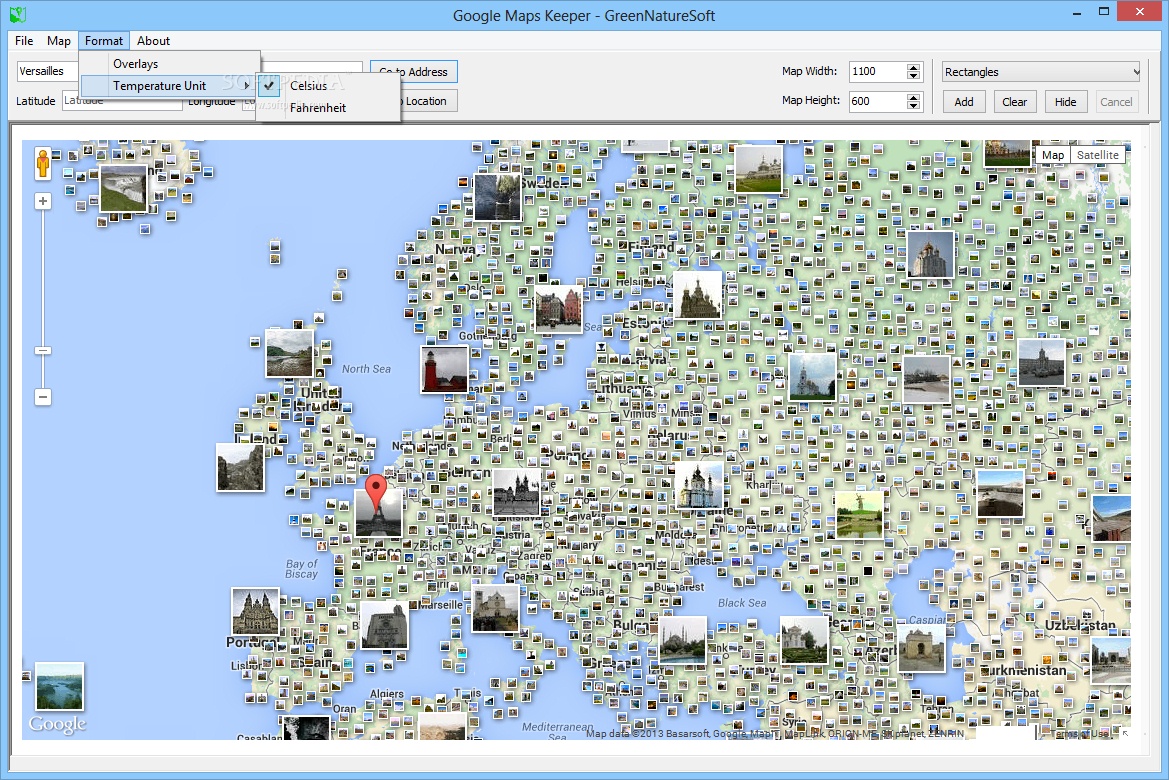This screenshot has height=780, width=1169.
Task: Switch to Map view type
Action: pos(1053,155)
